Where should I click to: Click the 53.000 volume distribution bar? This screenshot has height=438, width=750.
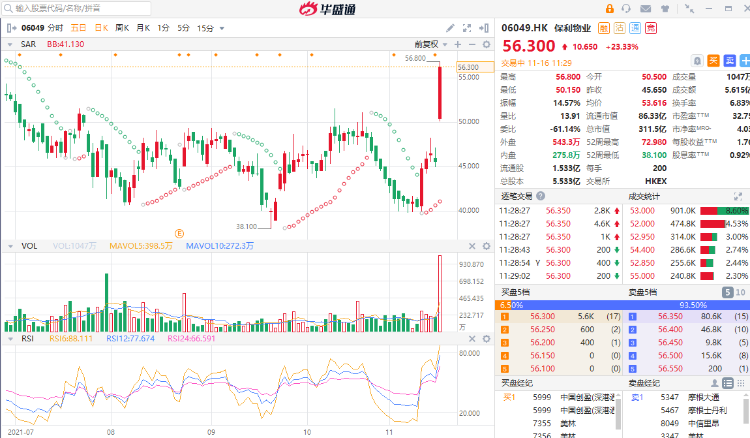click(x=724, y=211)
